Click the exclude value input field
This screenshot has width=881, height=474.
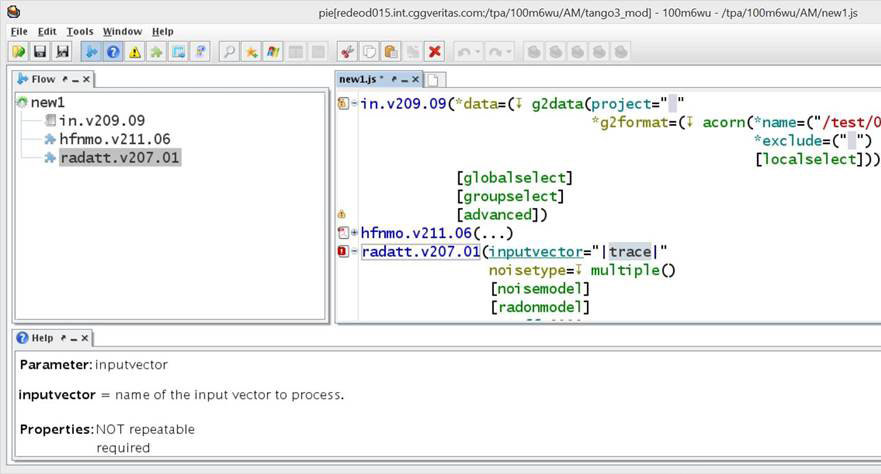pyautogui.click(x=852, y=140)
